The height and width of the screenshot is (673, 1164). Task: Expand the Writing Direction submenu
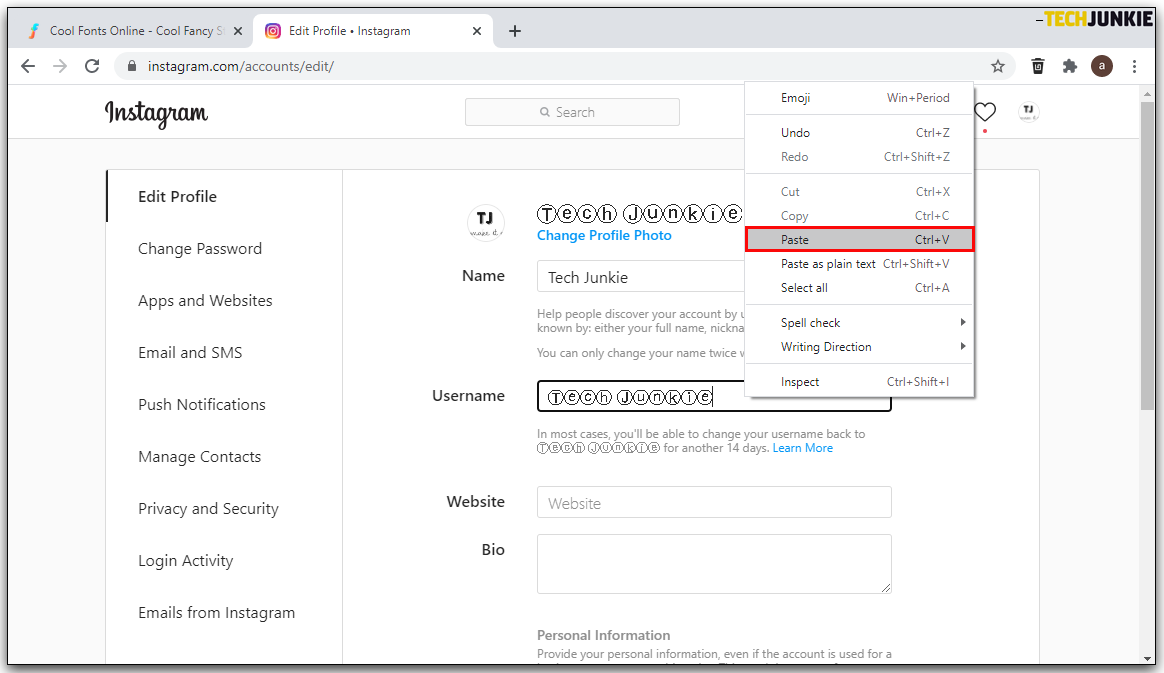tap(860, 347)
